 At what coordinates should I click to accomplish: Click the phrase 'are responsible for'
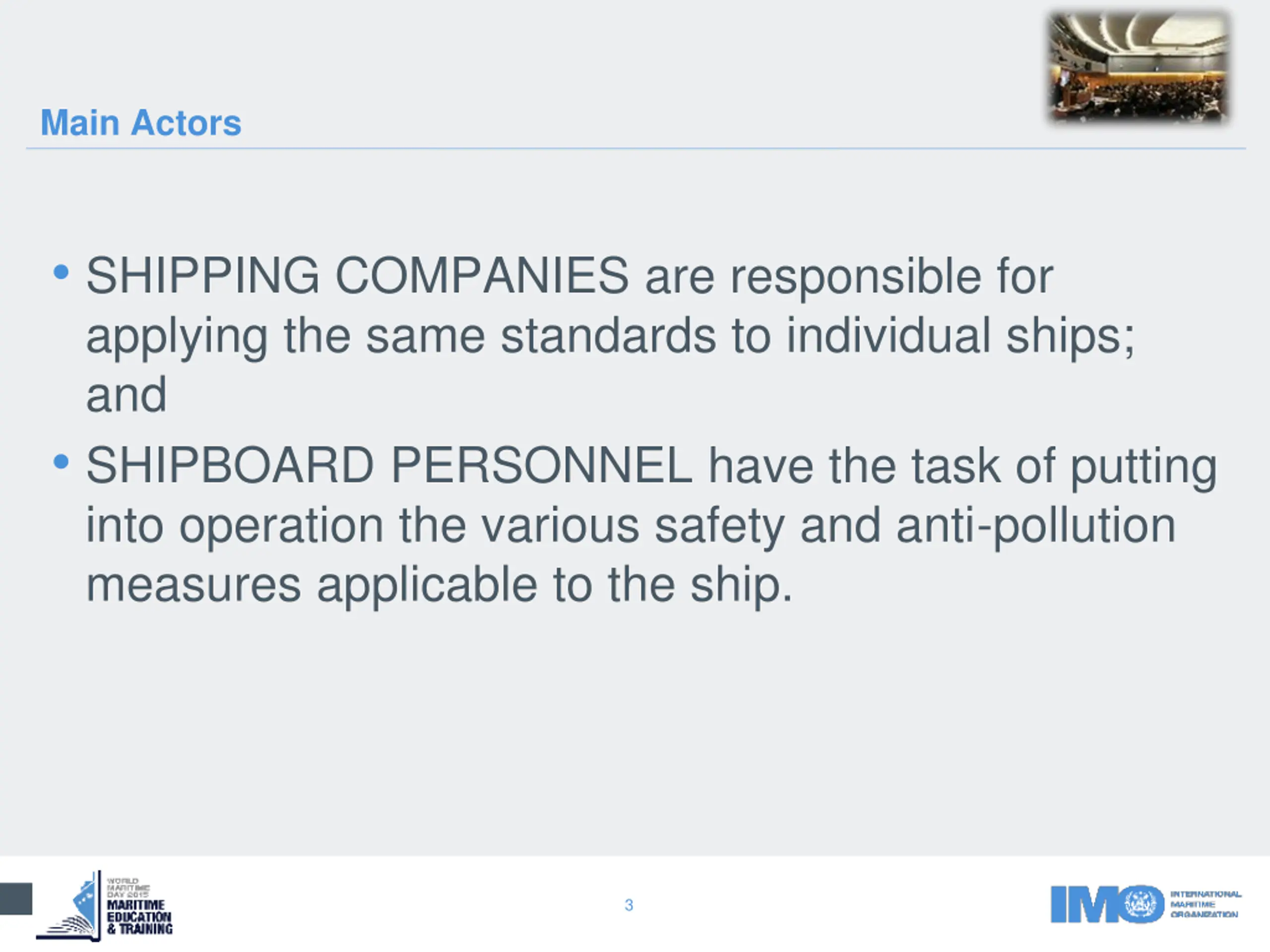(849, 277)
